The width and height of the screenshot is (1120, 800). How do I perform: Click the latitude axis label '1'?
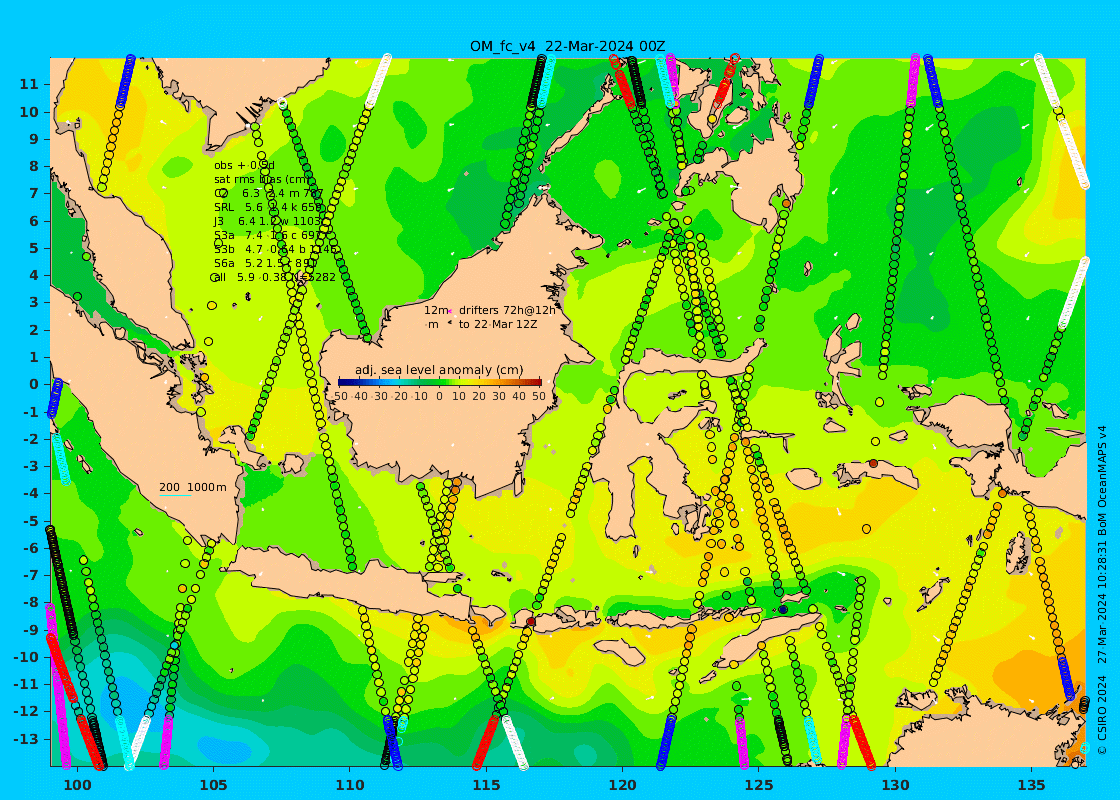pyautogui.click(x=34, y=357)
